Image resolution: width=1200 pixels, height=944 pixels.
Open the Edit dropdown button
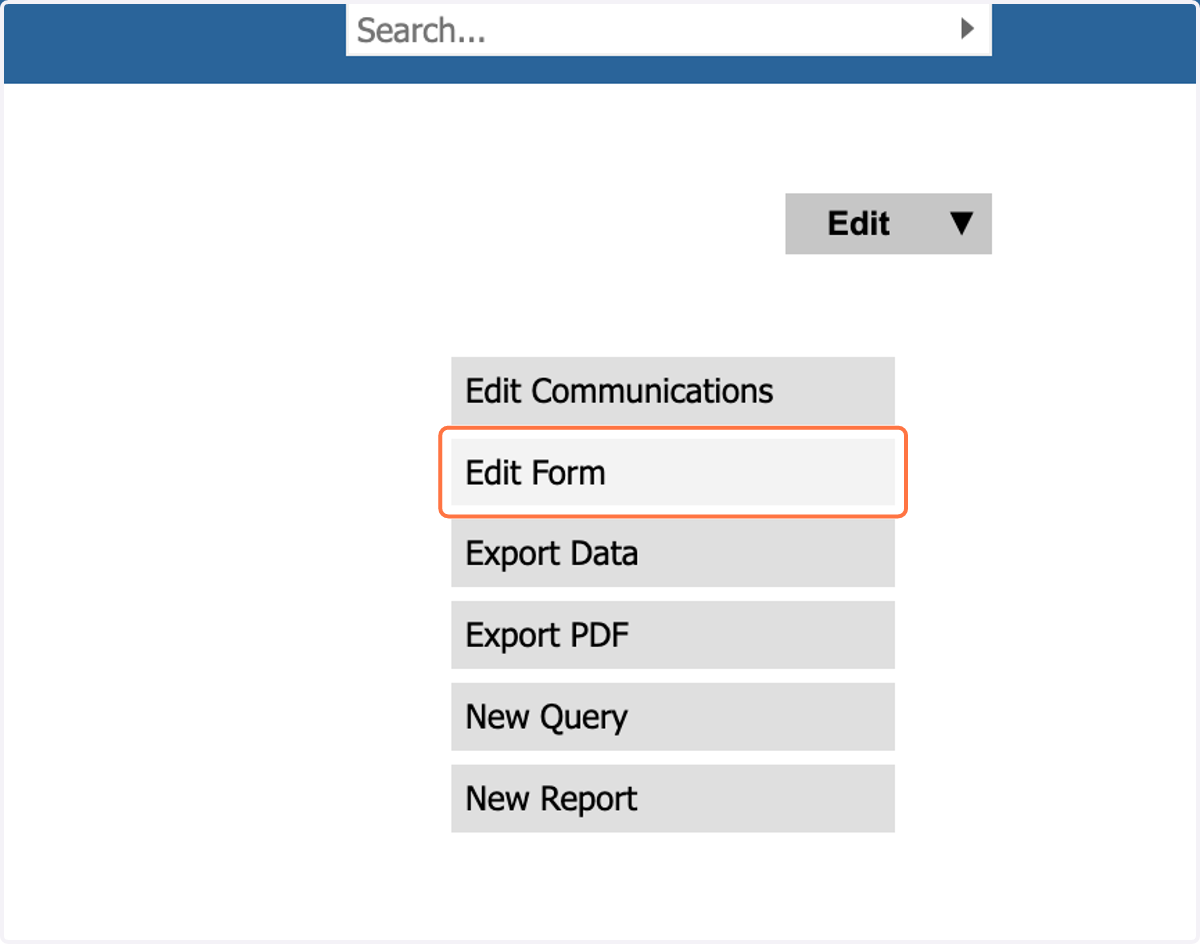tap(888, 223)
